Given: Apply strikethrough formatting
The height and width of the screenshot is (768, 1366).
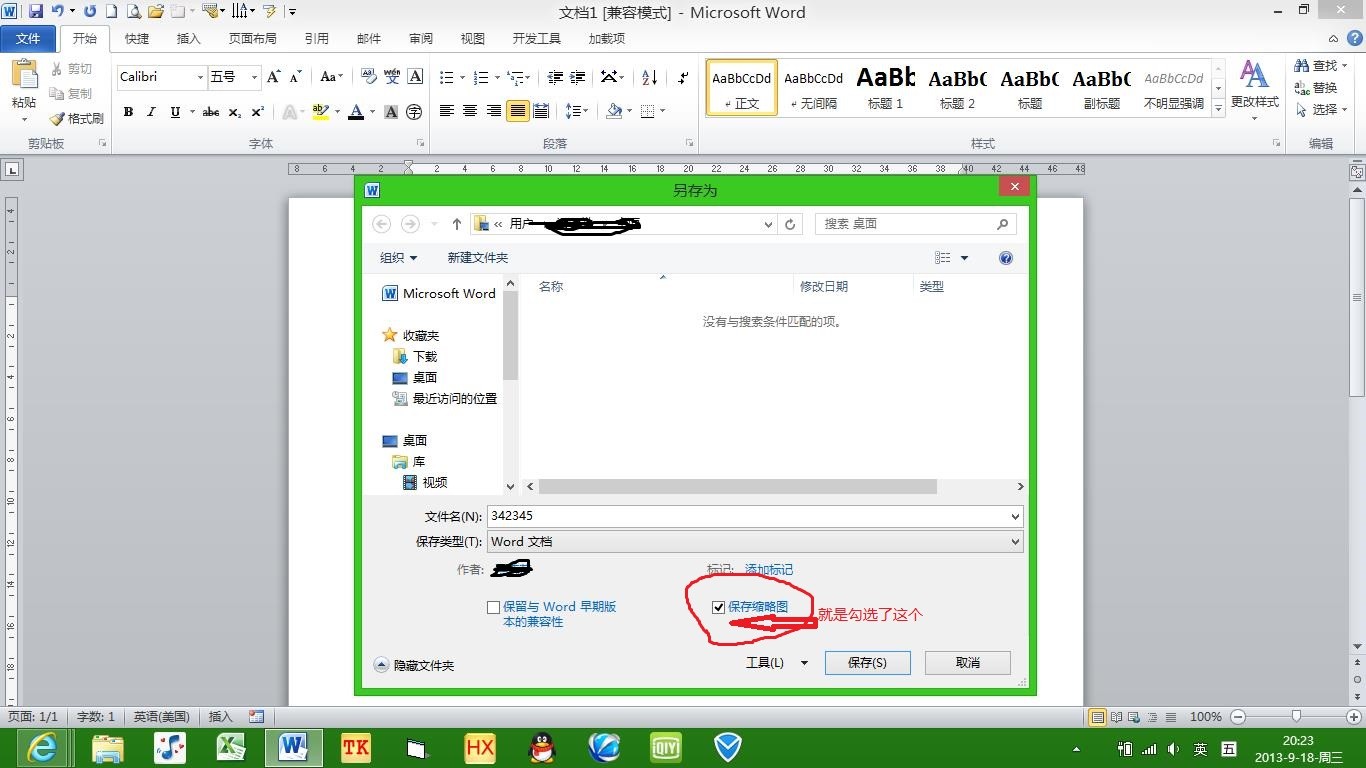Looking at the screenshot, I should click(210, 112).
